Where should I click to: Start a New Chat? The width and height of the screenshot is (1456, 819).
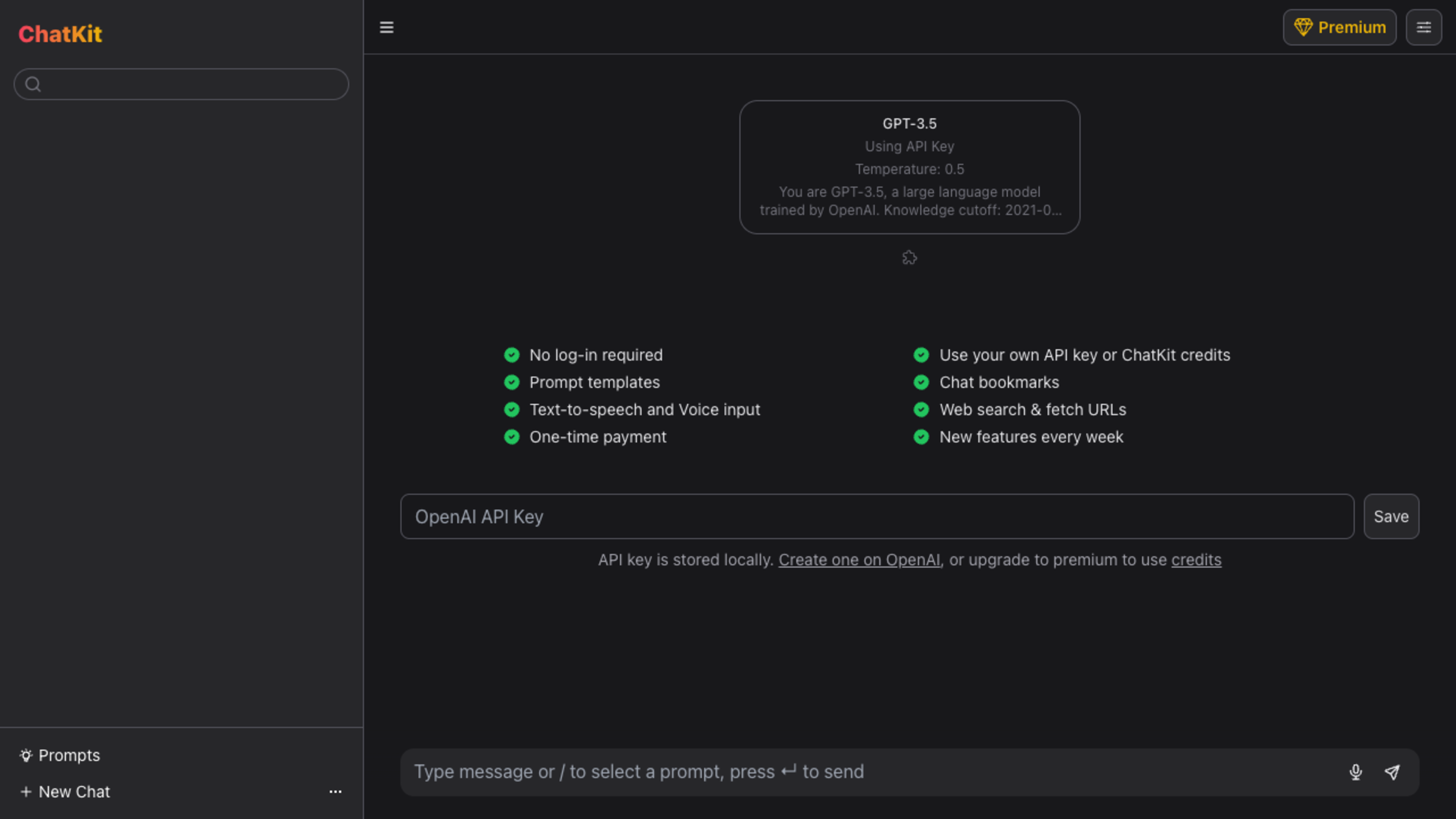point(65,792)
